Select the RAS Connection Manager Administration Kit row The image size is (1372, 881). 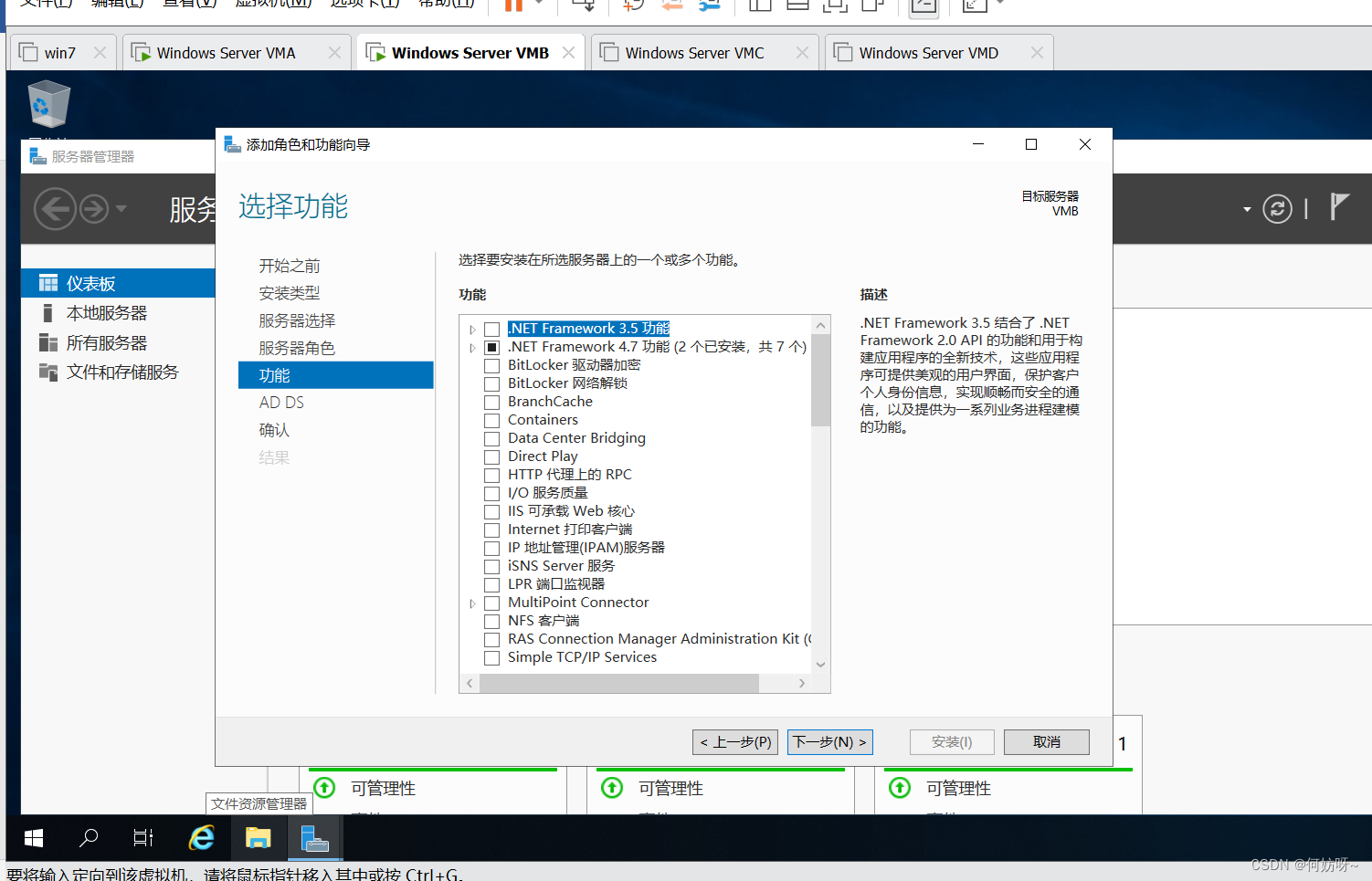coord(659,639)
